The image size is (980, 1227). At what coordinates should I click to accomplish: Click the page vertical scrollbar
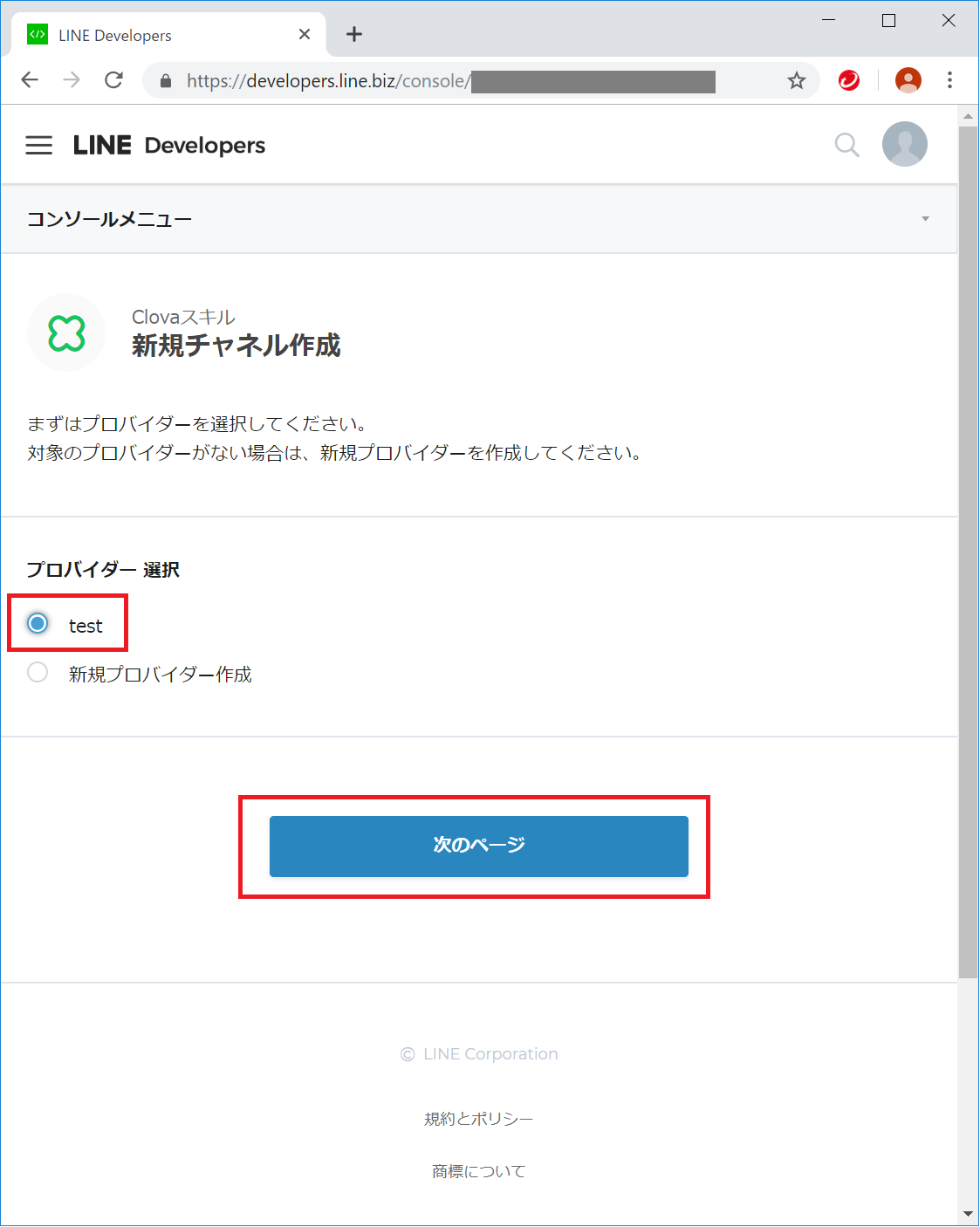click(x=968, y=550)
